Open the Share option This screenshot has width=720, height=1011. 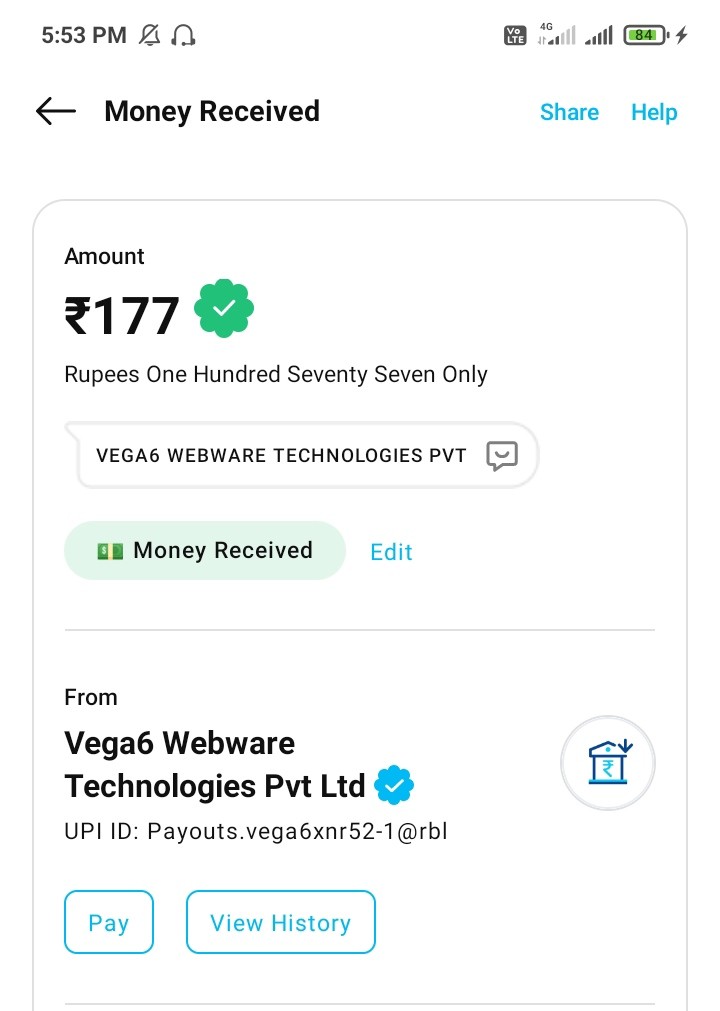pyautogui.click(x=569, y=112)
